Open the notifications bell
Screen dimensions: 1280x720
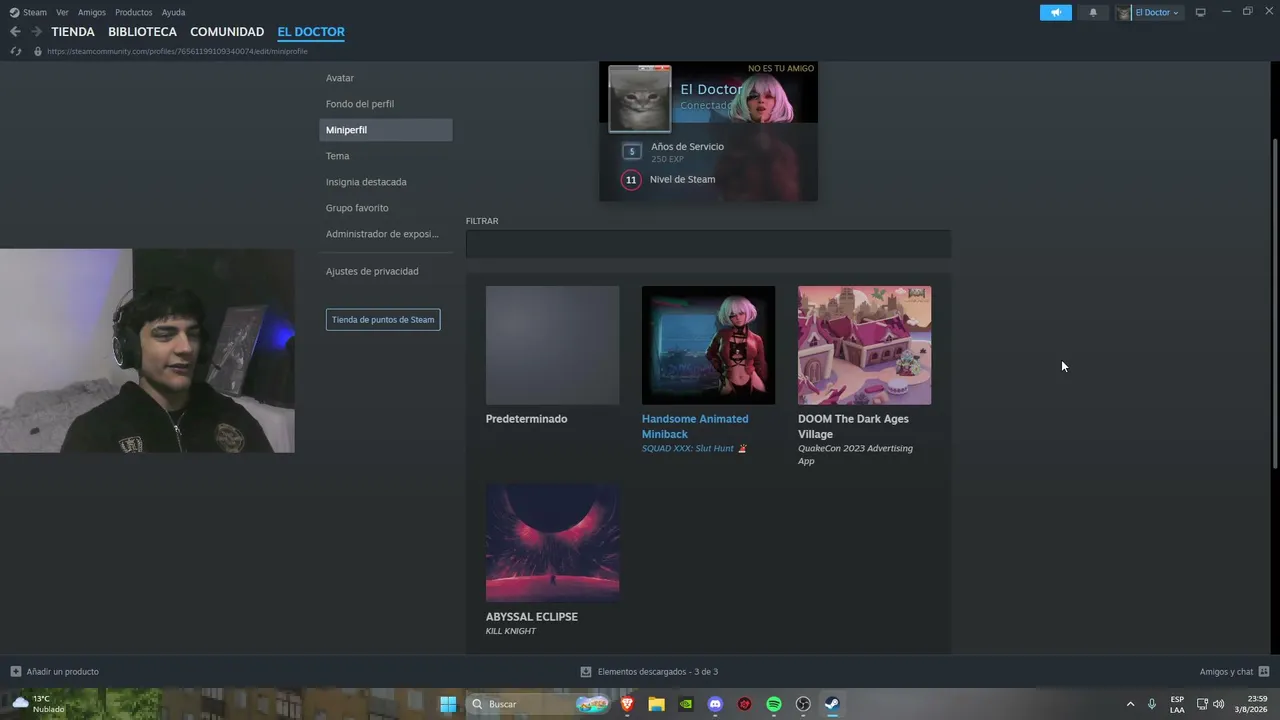(1093, 12)
